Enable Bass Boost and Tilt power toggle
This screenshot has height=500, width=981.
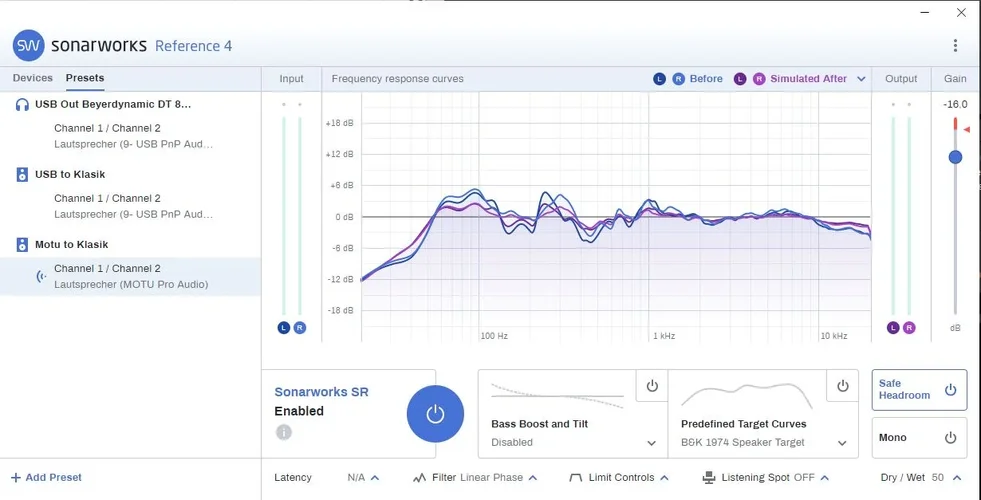coord(652,386)
